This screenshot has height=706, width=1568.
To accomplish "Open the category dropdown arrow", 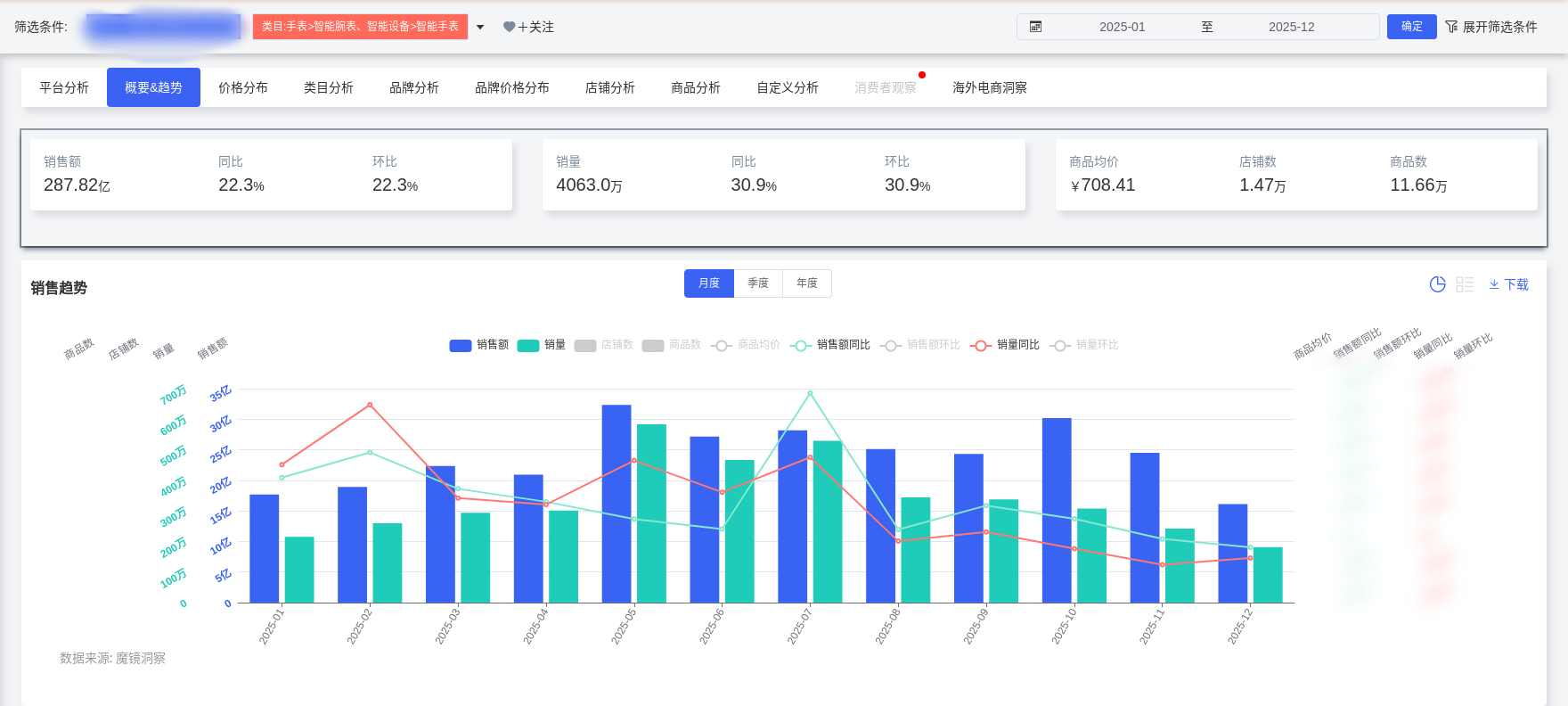I will (480, 27).
